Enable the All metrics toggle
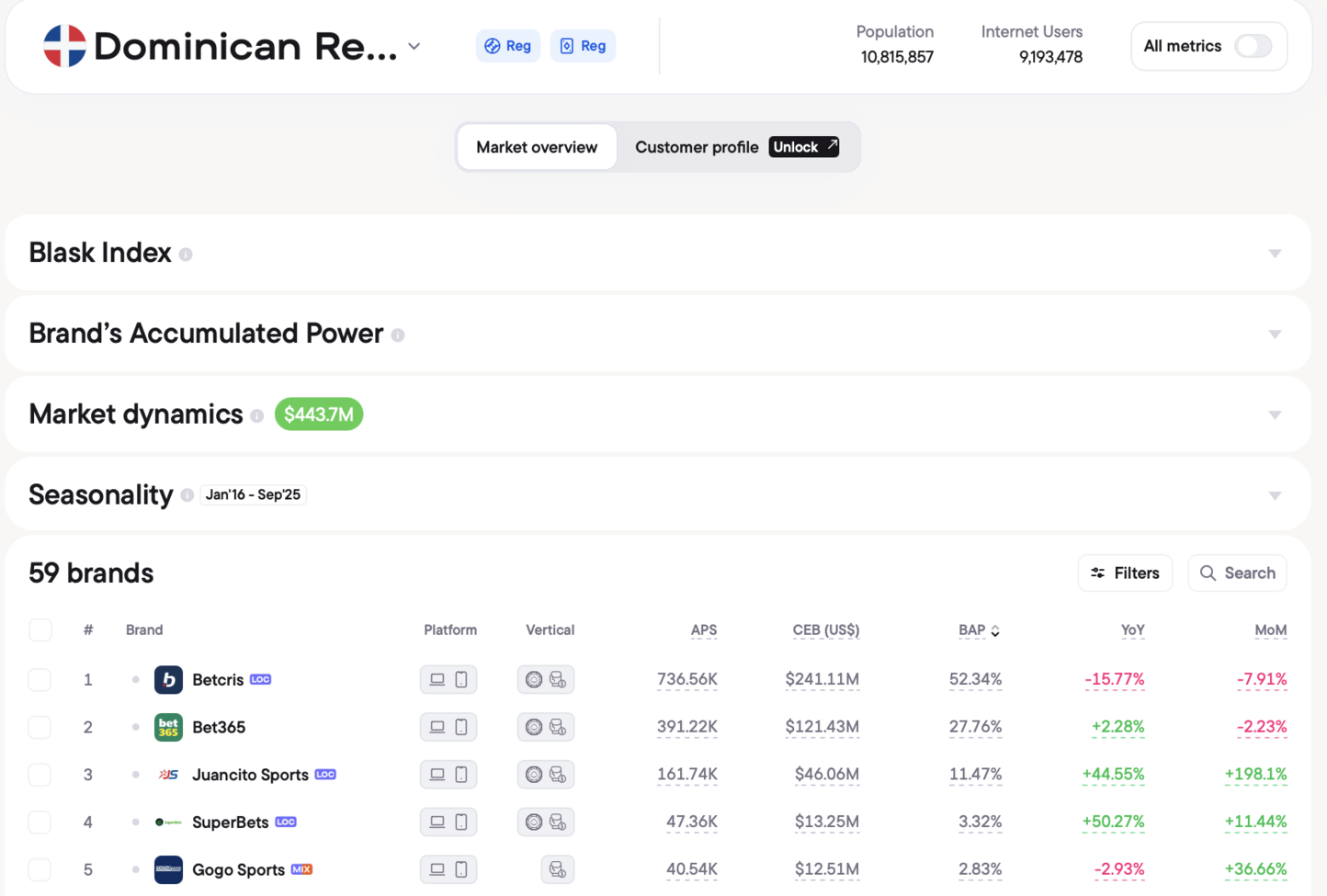1327x896 pixels. pos(1253,46)
